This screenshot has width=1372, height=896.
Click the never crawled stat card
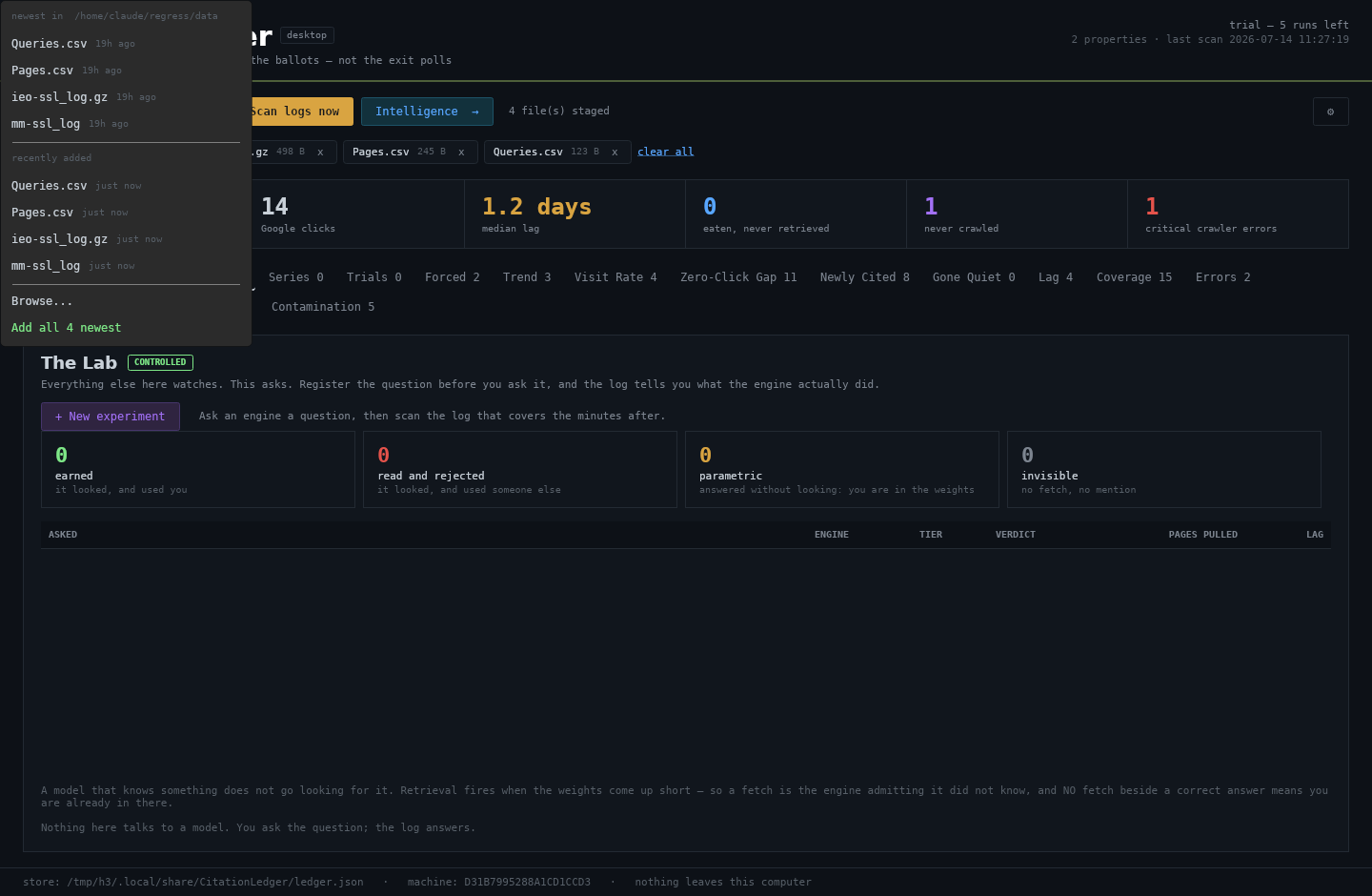click(1017, 214)
